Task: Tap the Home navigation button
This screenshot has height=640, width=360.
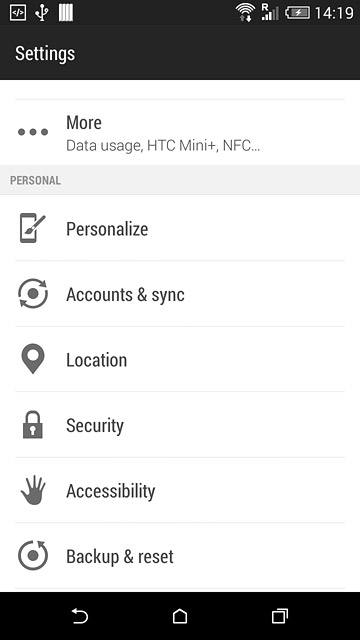Action: pyautogui.click(x=180, y=616)
